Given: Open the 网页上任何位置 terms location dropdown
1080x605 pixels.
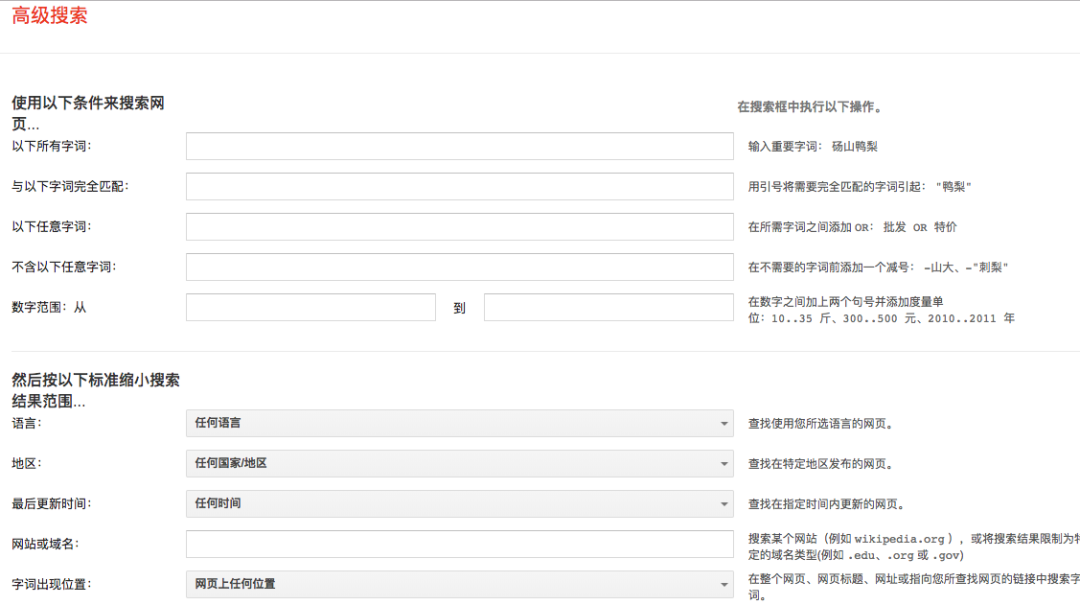Looking at the screenshot, I should [459, 584].
